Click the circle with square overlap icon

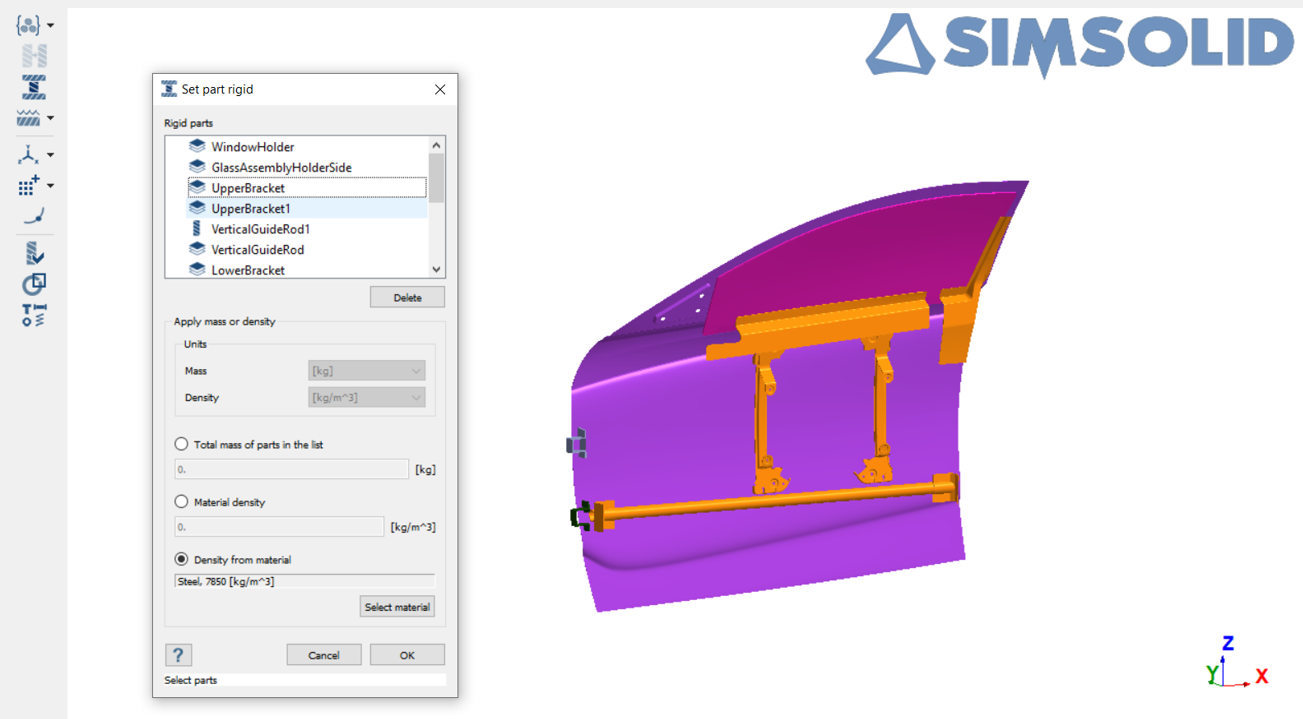(x=33, y=285)
